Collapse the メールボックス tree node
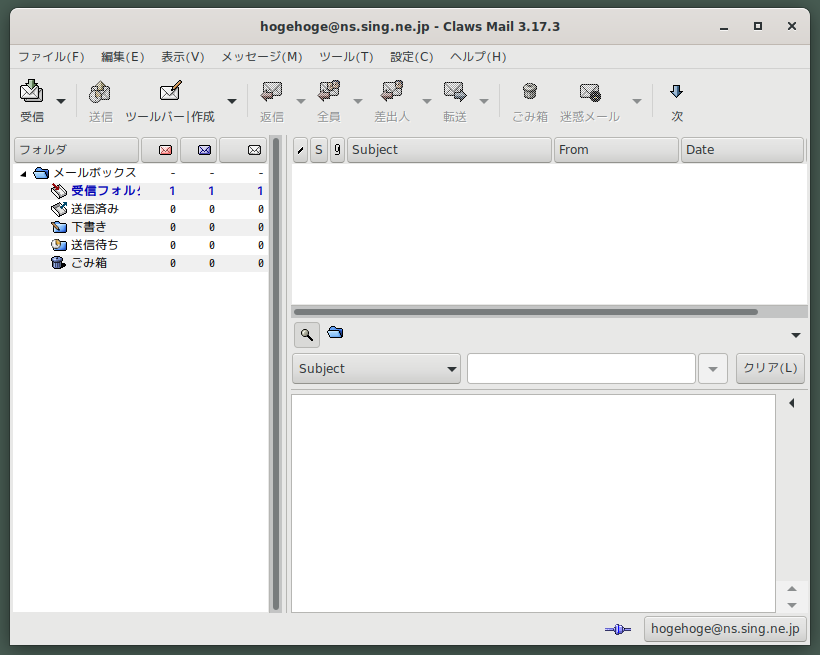The height and width of the screenshot is (655, 820). pyautogui.click(x=23, y=173)
